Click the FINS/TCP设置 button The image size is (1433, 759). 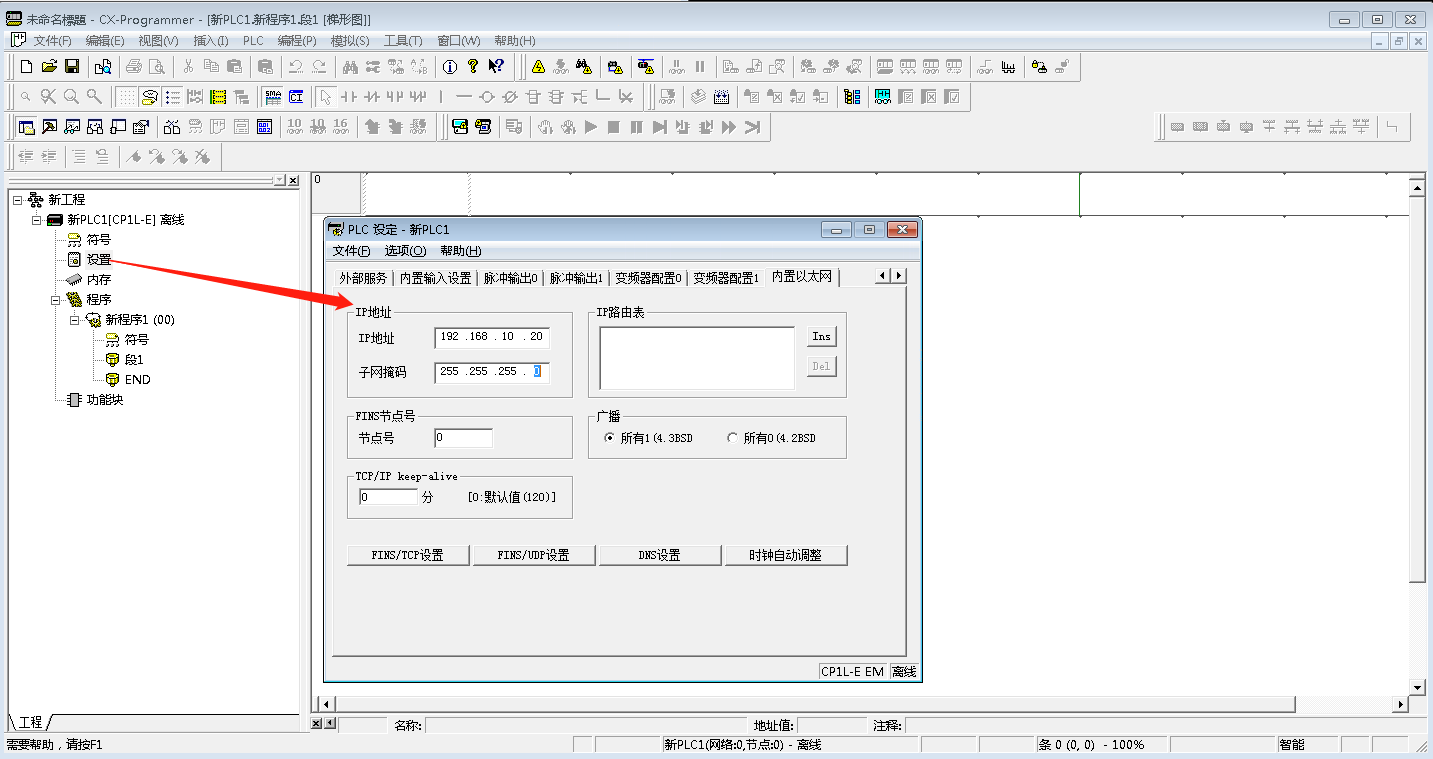pyautogui.click(x=408, y=555)
